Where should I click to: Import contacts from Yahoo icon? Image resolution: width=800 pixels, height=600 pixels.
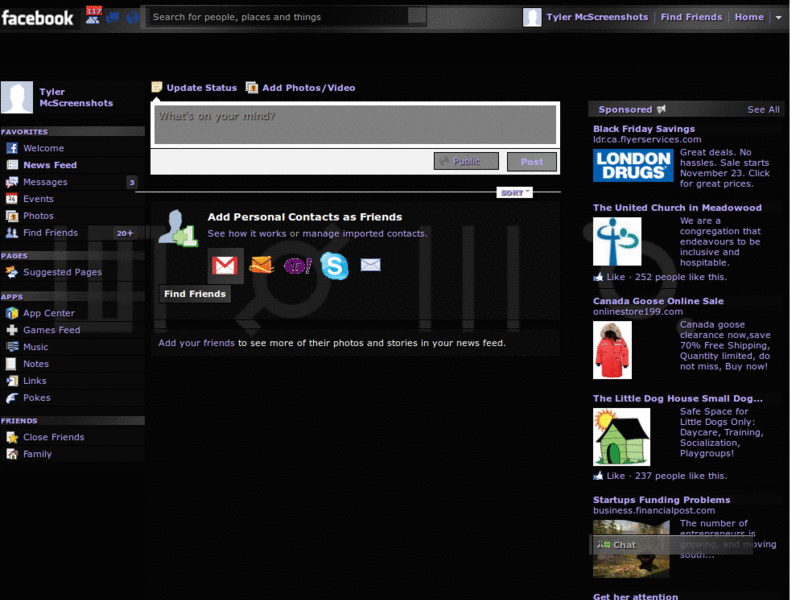[x=298, y=265]
